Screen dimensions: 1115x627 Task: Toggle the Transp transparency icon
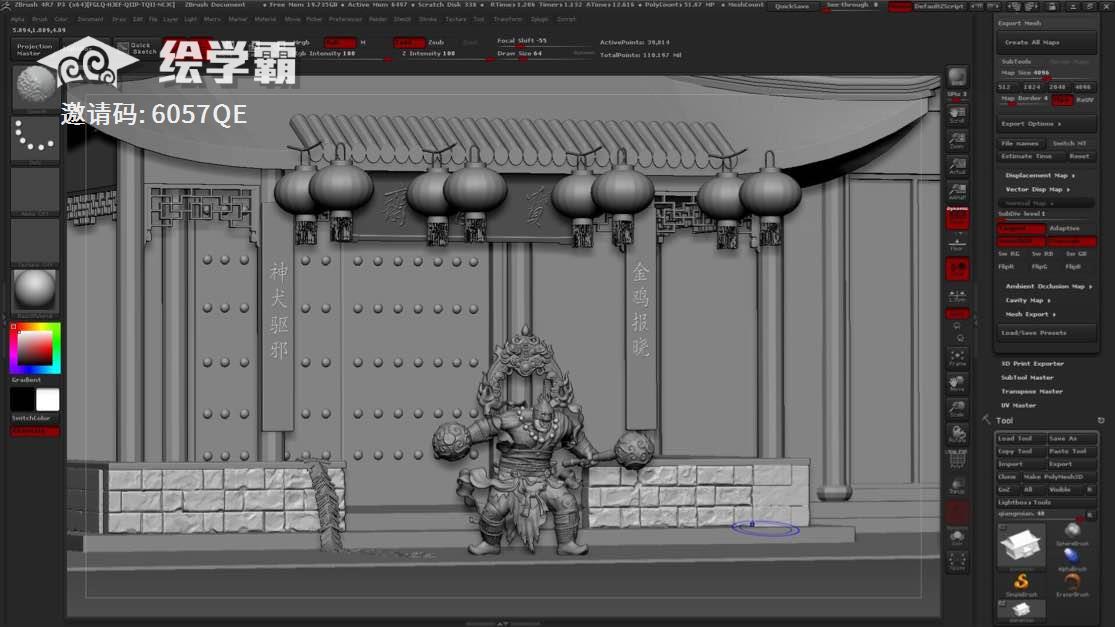(957, 486)
